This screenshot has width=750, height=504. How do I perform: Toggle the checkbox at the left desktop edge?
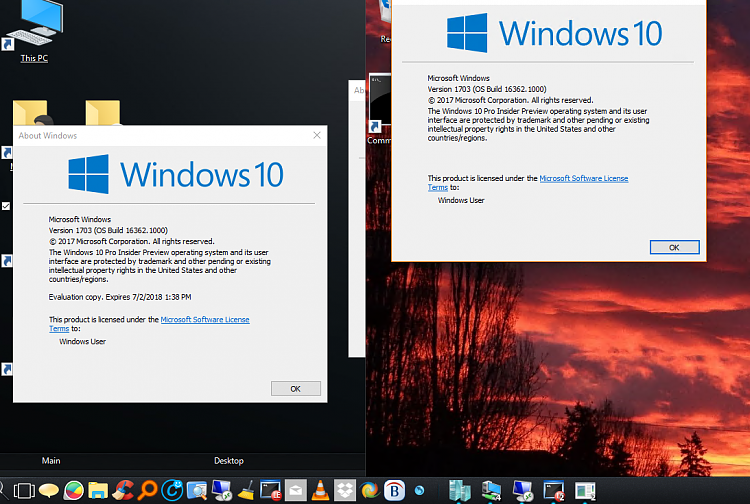(x=6, y=206)
